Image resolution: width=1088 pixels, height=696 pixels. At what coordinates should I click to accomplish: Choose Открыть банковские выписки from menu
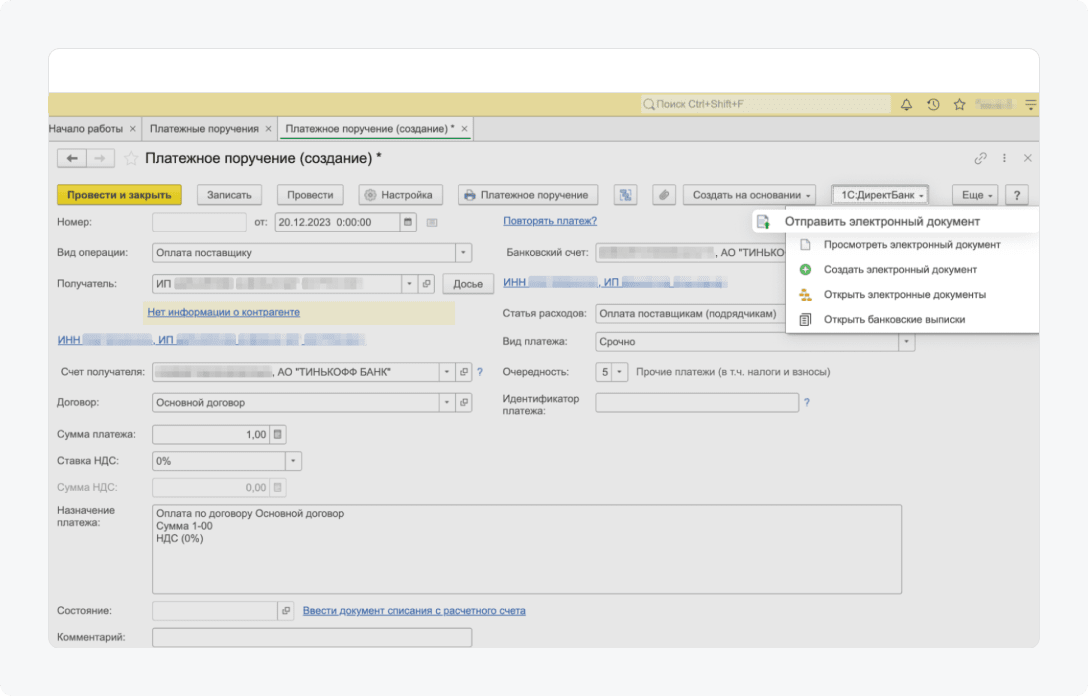coord(894,319)
